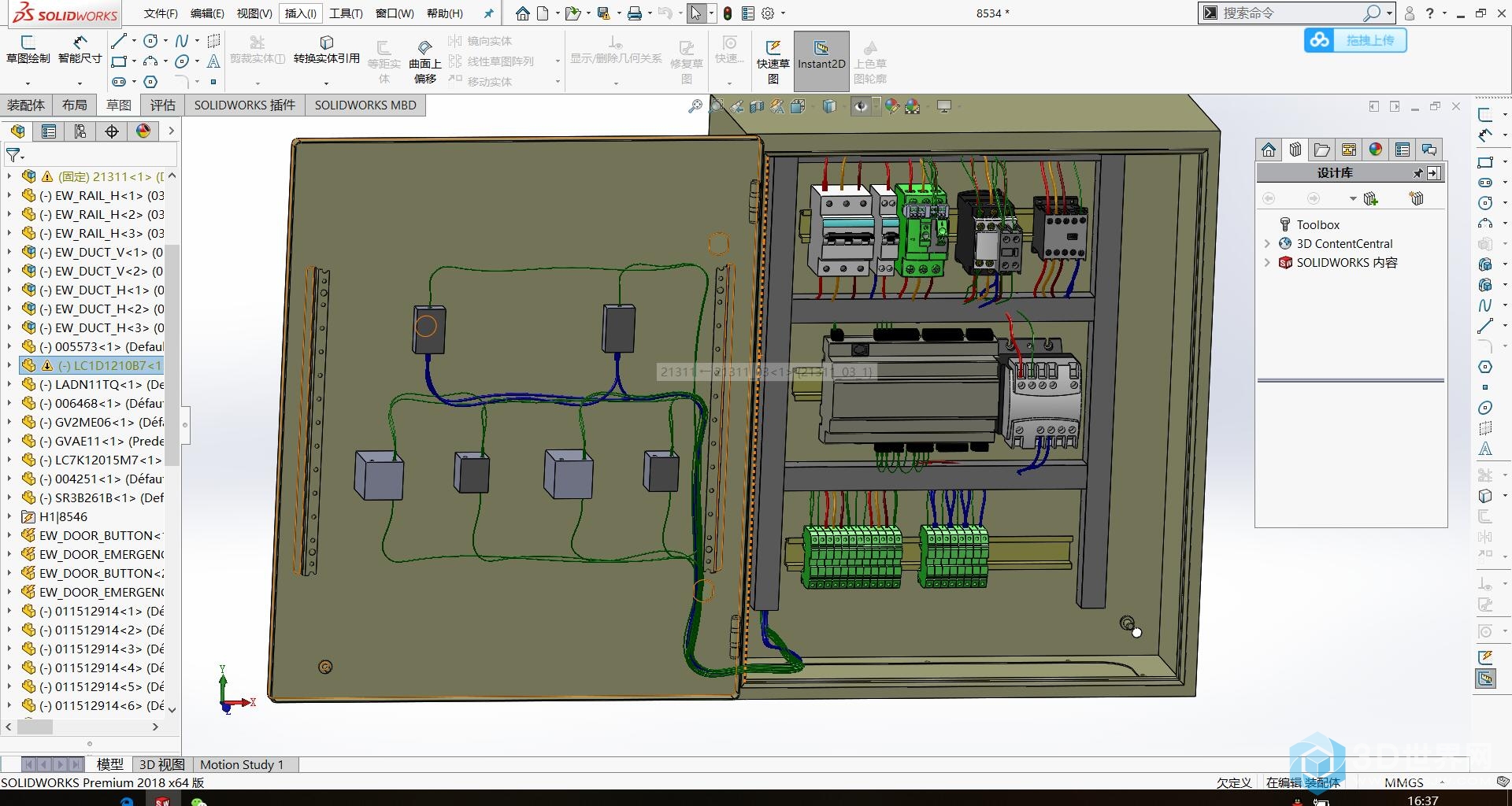Screen dimensions: 1512x806
Task: Select the sketch Text tool
Action: pyautogui.click(x=213, y=61)
